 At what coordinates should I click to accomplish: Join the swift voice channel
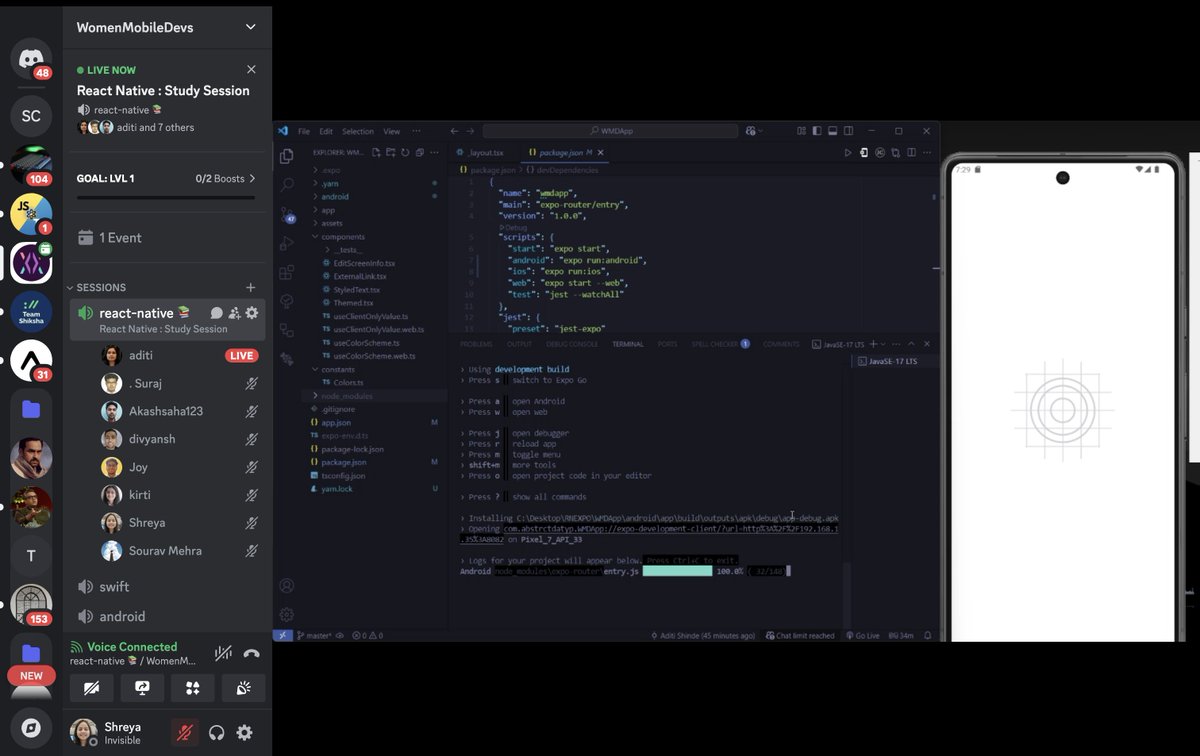point(167,587)
